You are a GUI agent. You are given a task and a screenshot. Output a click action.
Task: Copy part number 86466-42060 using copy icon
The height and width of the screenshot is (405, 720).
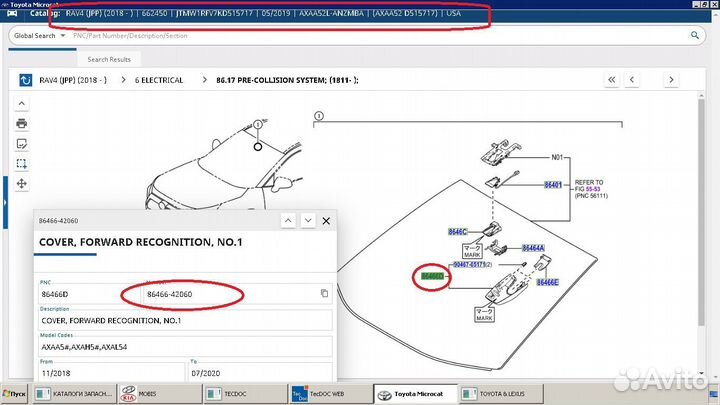(324, 293)
